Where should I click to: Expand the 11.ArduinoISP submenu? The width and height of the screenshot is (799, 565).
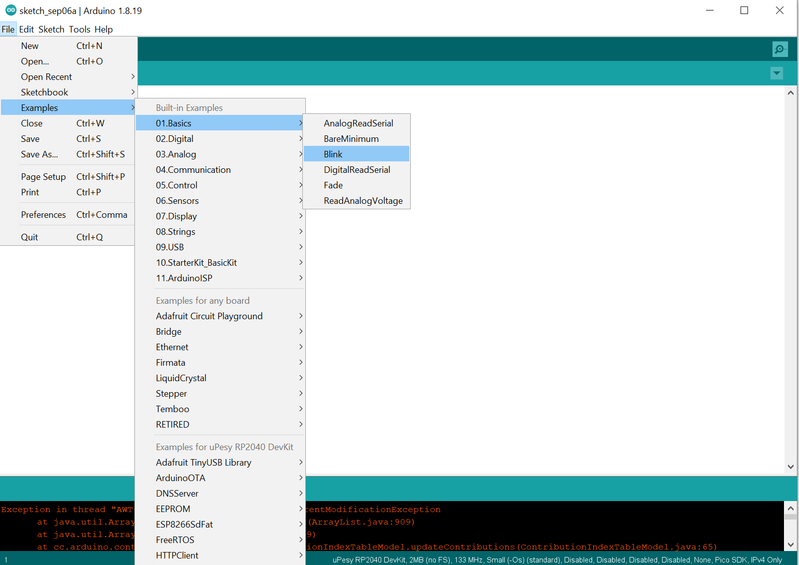pyautogui.click(x=220, y=278)
